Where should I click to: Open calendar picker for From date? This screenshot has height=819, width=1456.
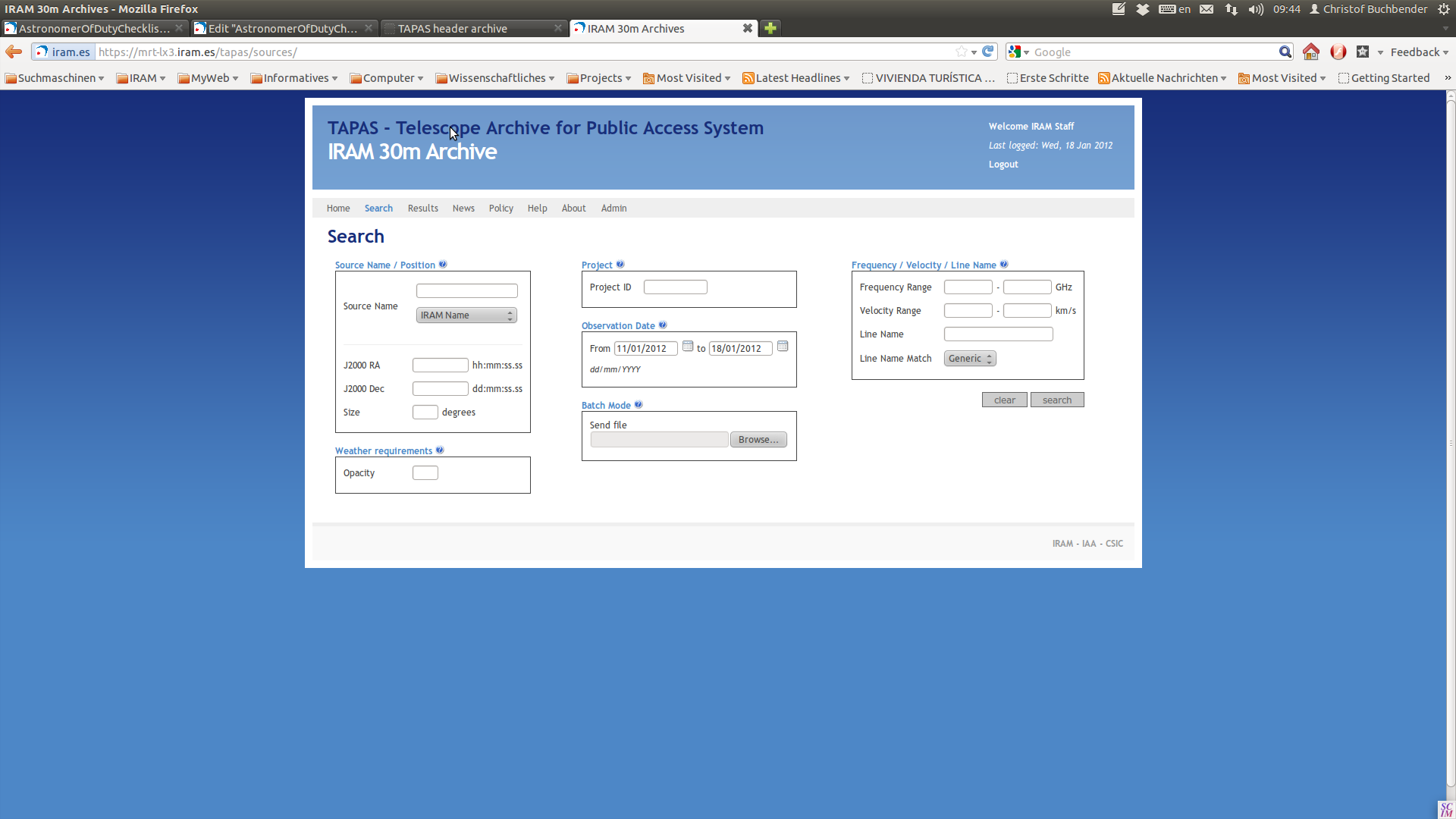(688, 347)
